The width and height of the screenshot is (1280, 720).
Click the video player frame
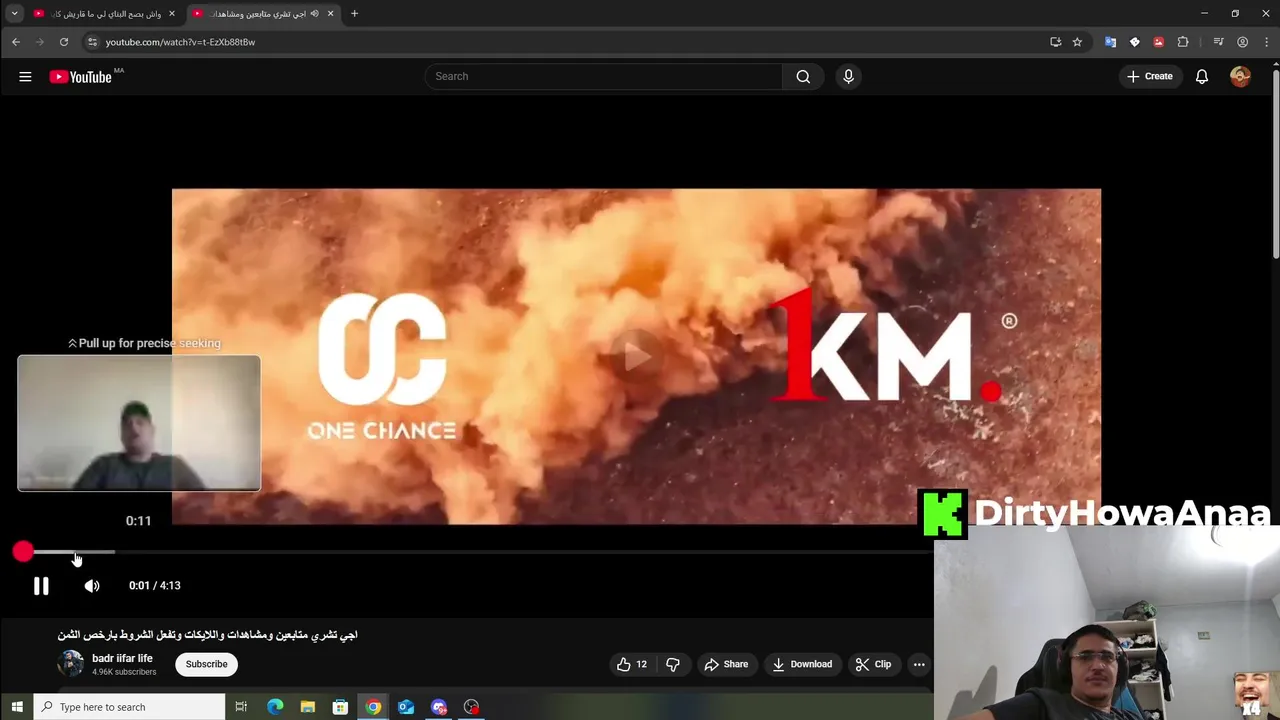pos(636,355)
